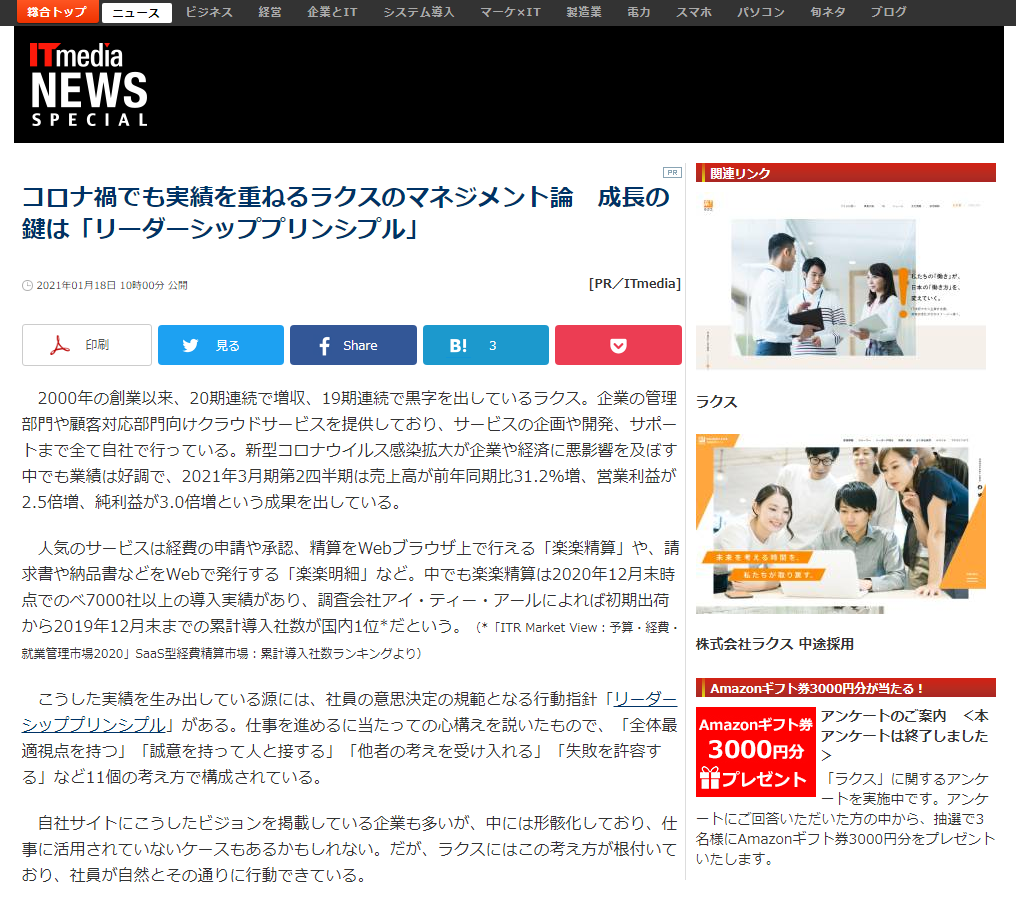Click the paragraph starting 自社サイトにこうした
The width and height of the screenshot is (1016, 899).
point(349,849)
